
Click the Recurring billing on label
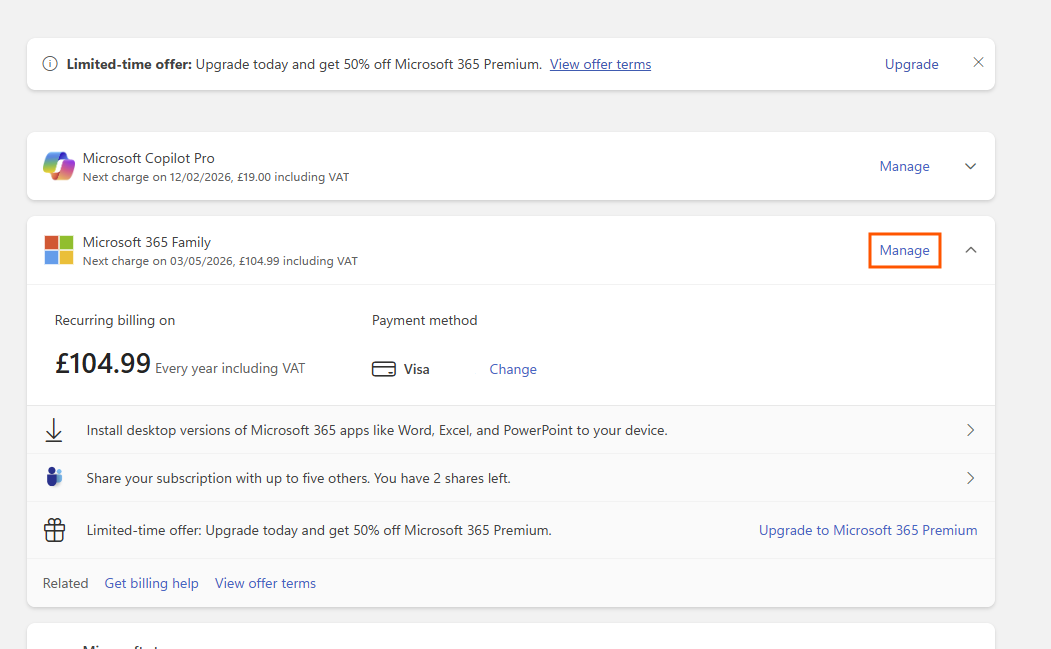point(115,320)
